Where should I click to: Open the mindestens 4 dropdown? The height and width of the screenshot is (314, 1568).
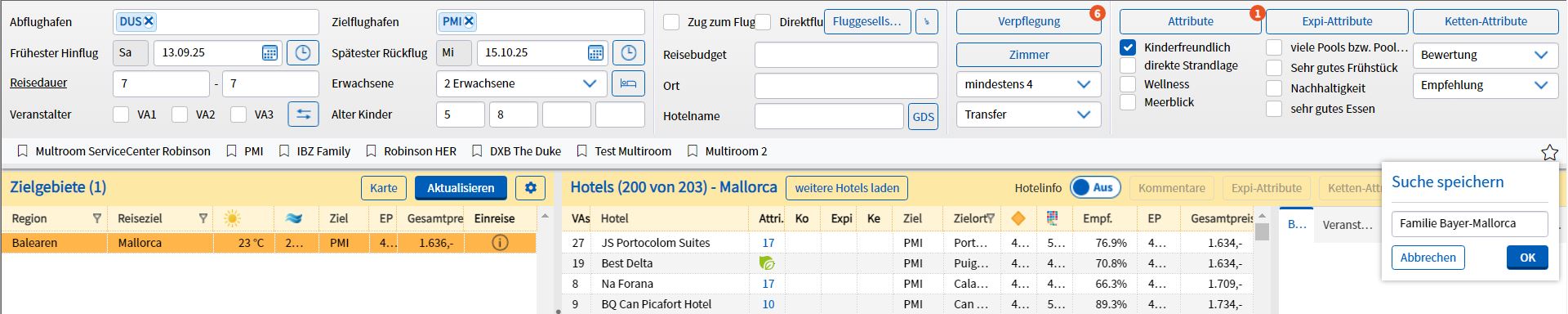point(1028,84)
